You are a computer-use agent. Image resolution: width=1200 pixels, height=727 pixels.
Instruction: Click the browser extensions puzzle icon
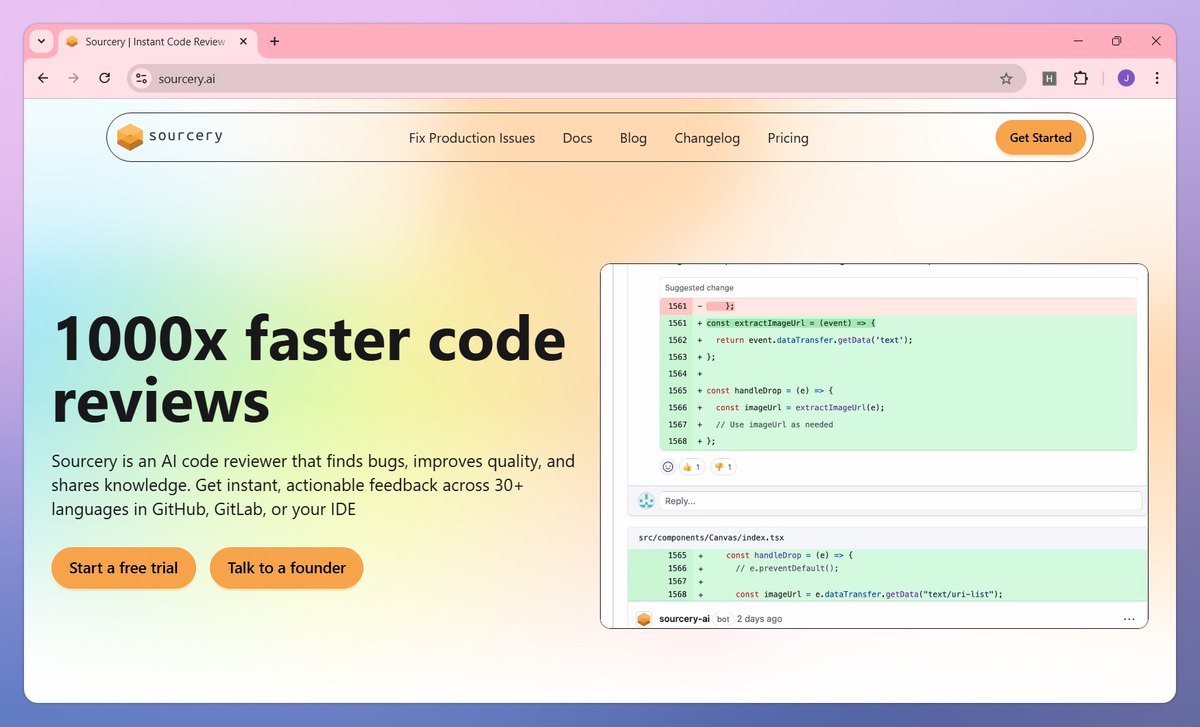point(1081,78)
